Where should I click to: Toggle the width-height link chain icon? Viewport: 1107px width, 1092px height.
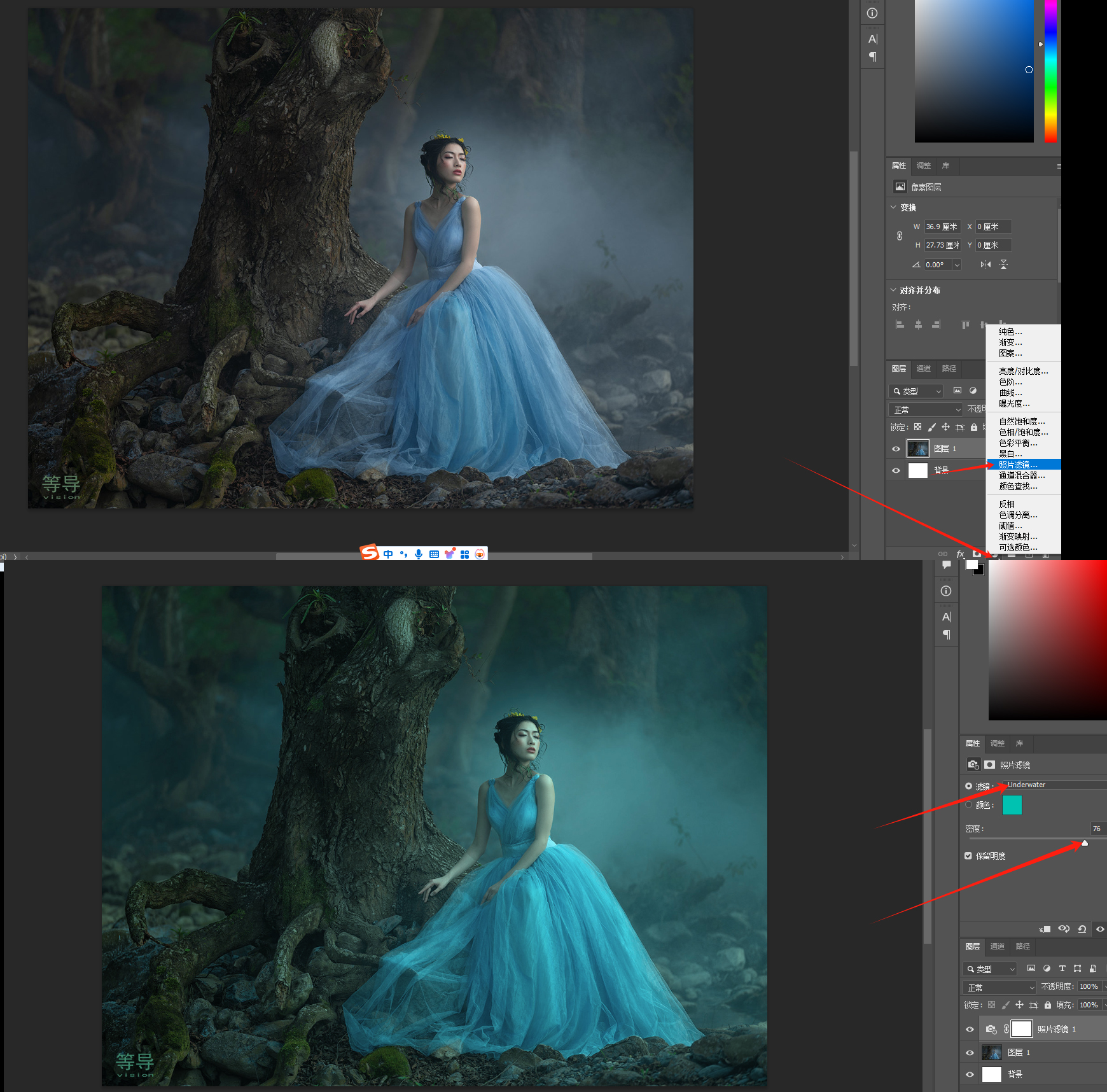click(x=900, y=236)
